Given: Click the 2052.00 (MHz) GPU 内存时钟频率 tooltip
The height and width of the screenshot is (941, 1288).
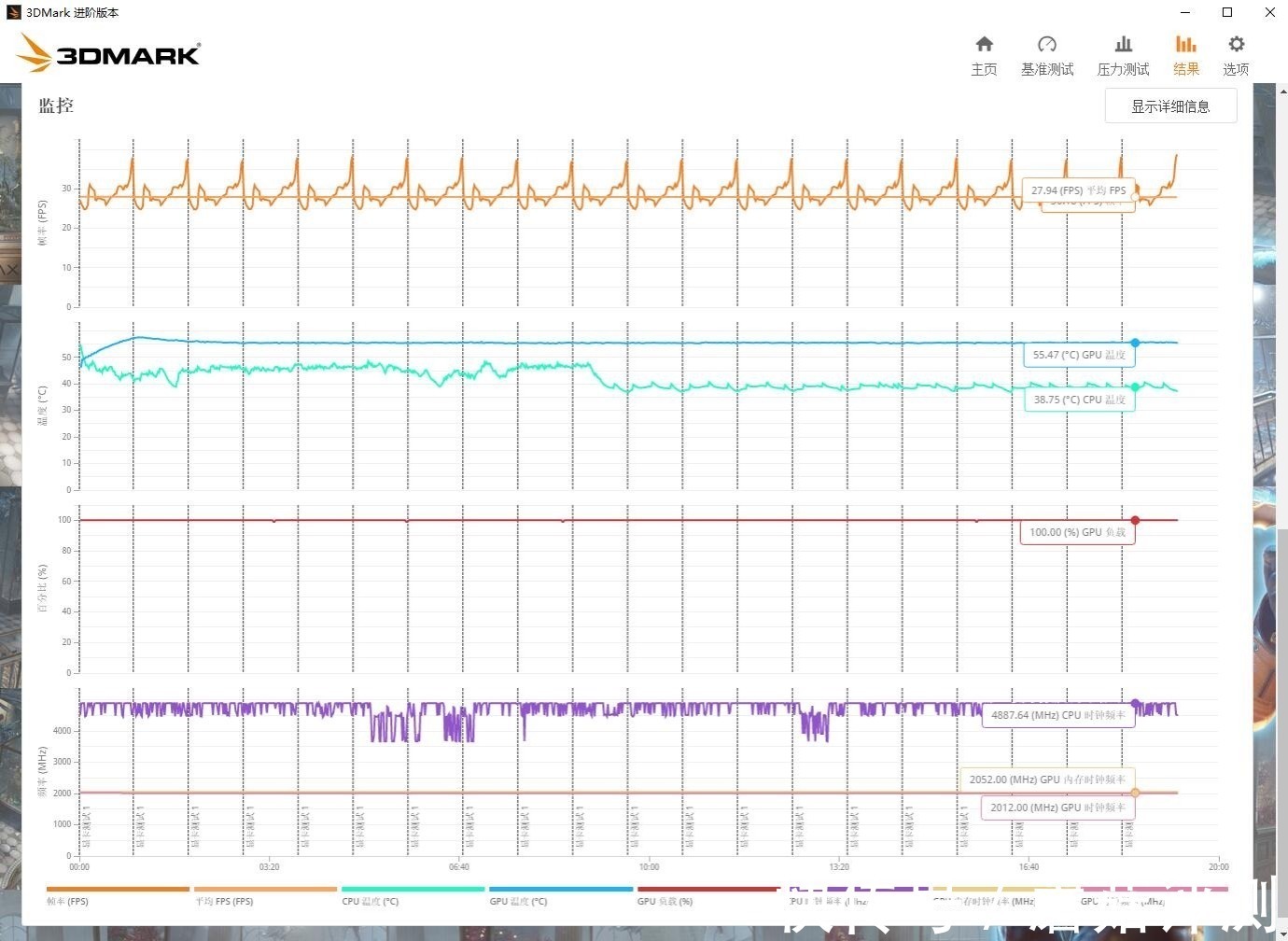Looking at the screenshot, I should pyautogui.click(x=1047, y=779).
